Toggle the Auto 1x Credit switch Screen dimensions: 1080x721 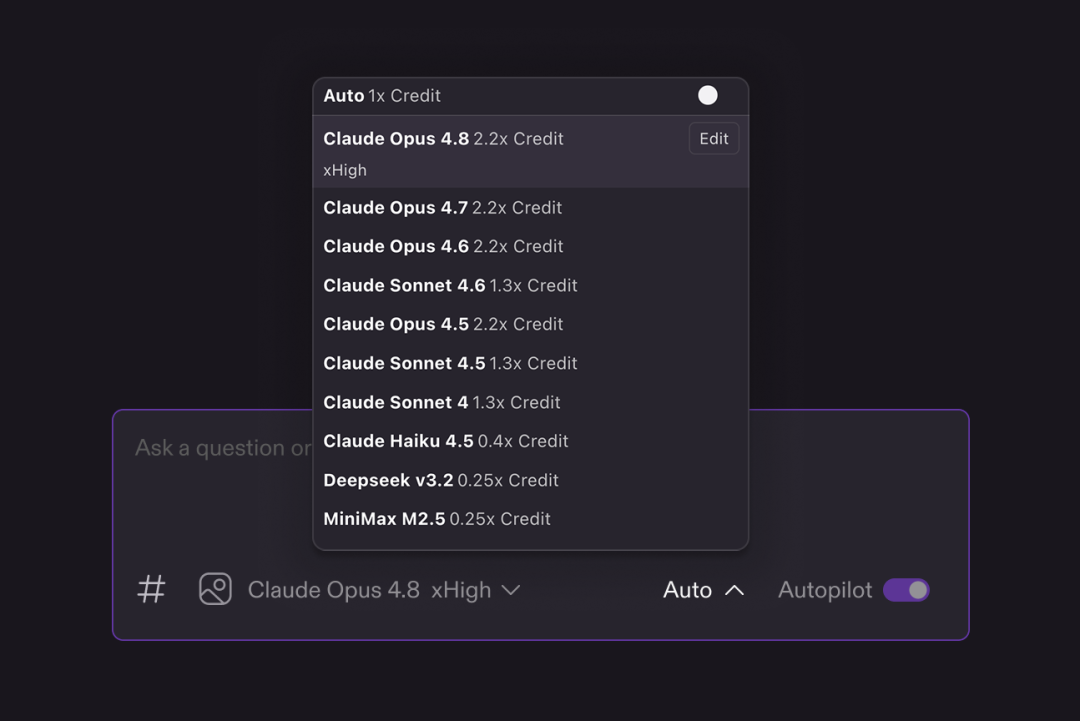pos(707,95)
